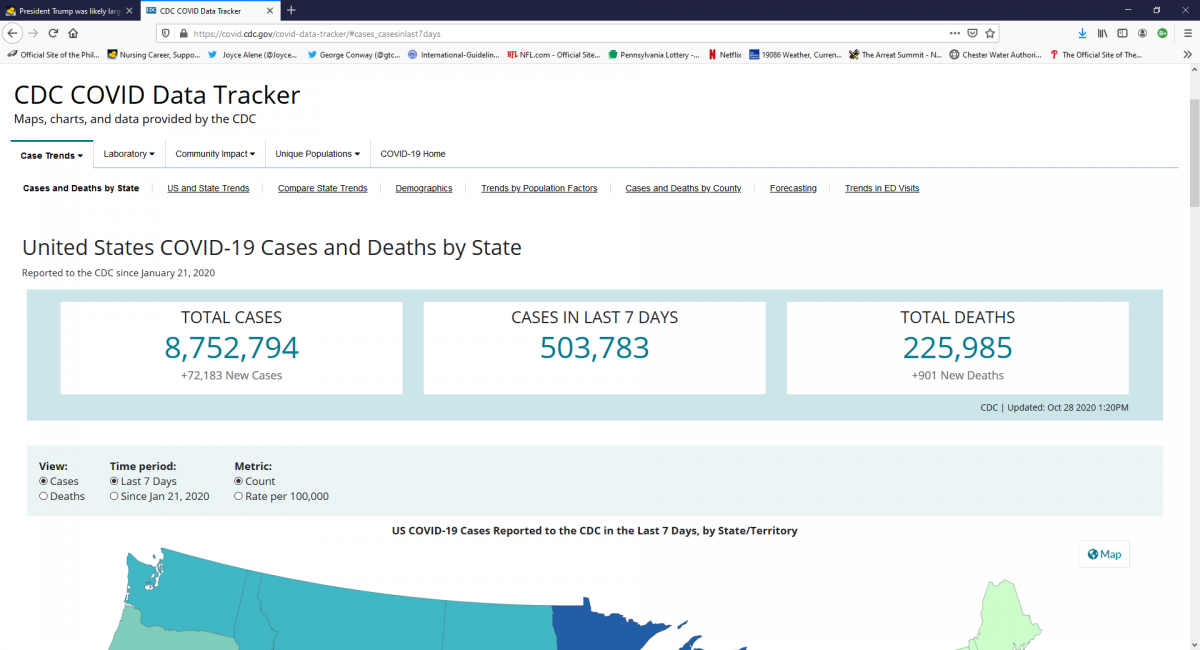Close the CDC COVID Data Tracker tab

pyautogui.click(x=269, y=10)
